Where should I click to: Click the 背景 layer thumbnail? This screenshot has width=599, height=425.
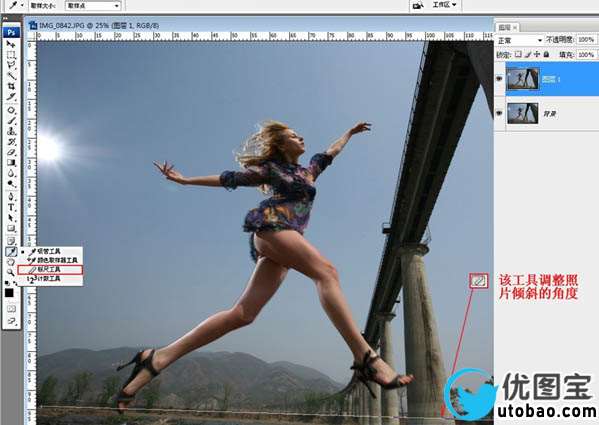(x=523, y=113)
